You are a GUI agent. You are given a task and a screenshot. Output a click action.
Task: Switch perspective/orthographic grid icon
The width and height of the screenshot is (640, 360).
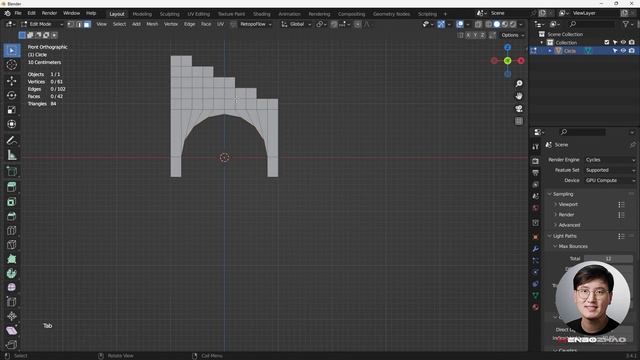519,121
